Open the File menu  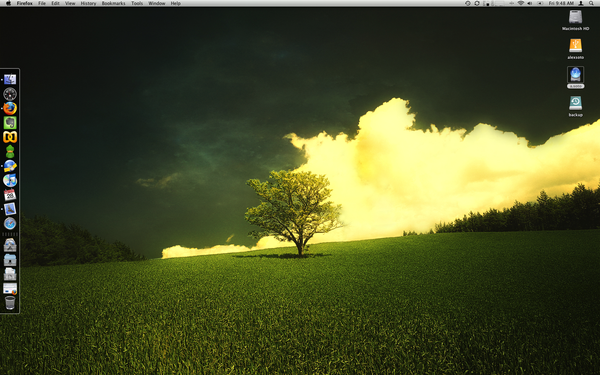[42, 3]
